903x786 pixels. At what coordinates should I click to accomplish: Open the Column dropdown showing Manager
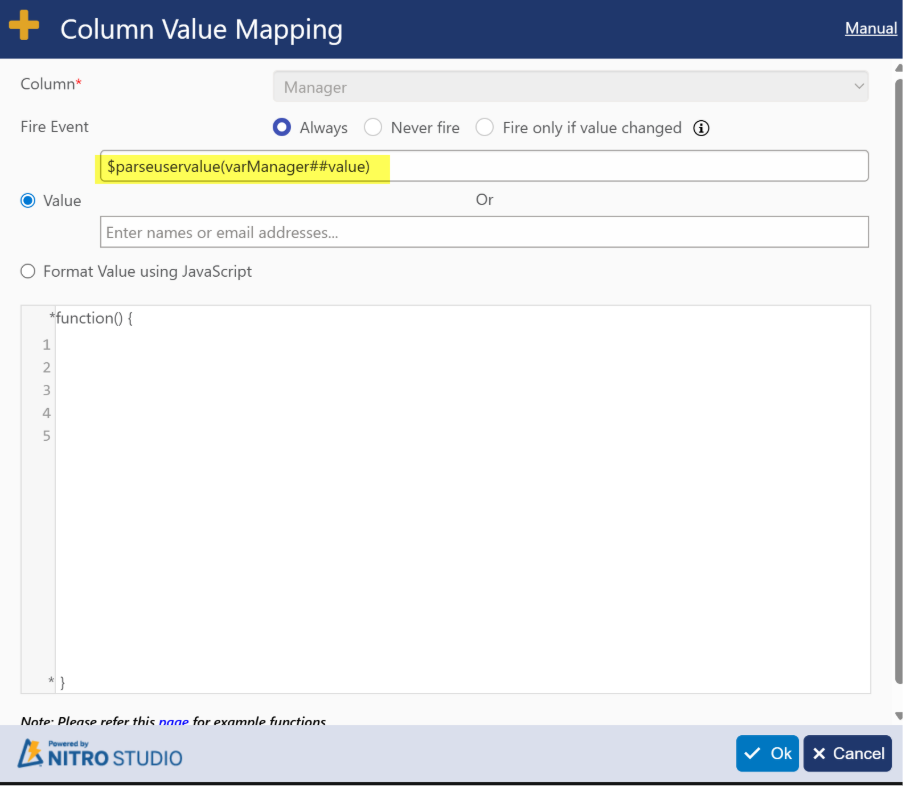point(570,87)
